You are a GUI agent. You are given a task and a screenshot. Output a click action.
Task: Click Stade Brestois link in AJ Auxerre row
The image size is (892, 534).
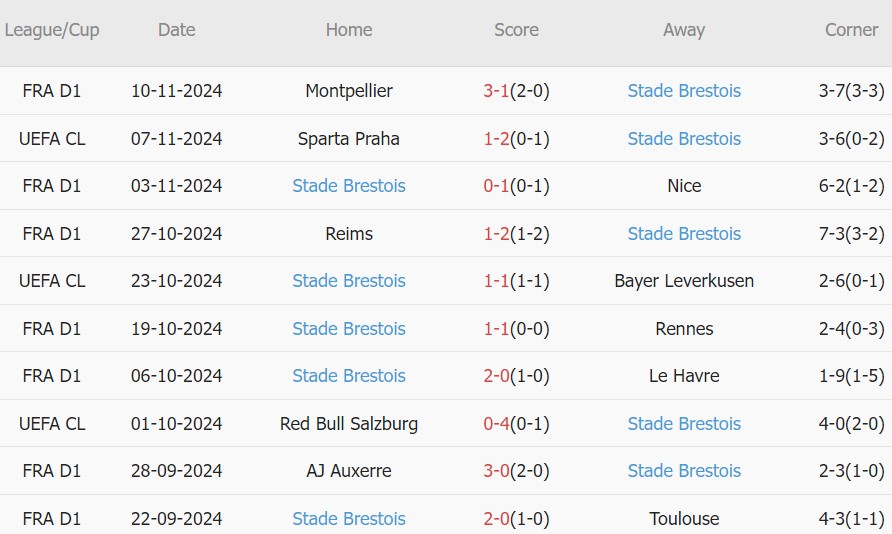(x=684, y=471)
